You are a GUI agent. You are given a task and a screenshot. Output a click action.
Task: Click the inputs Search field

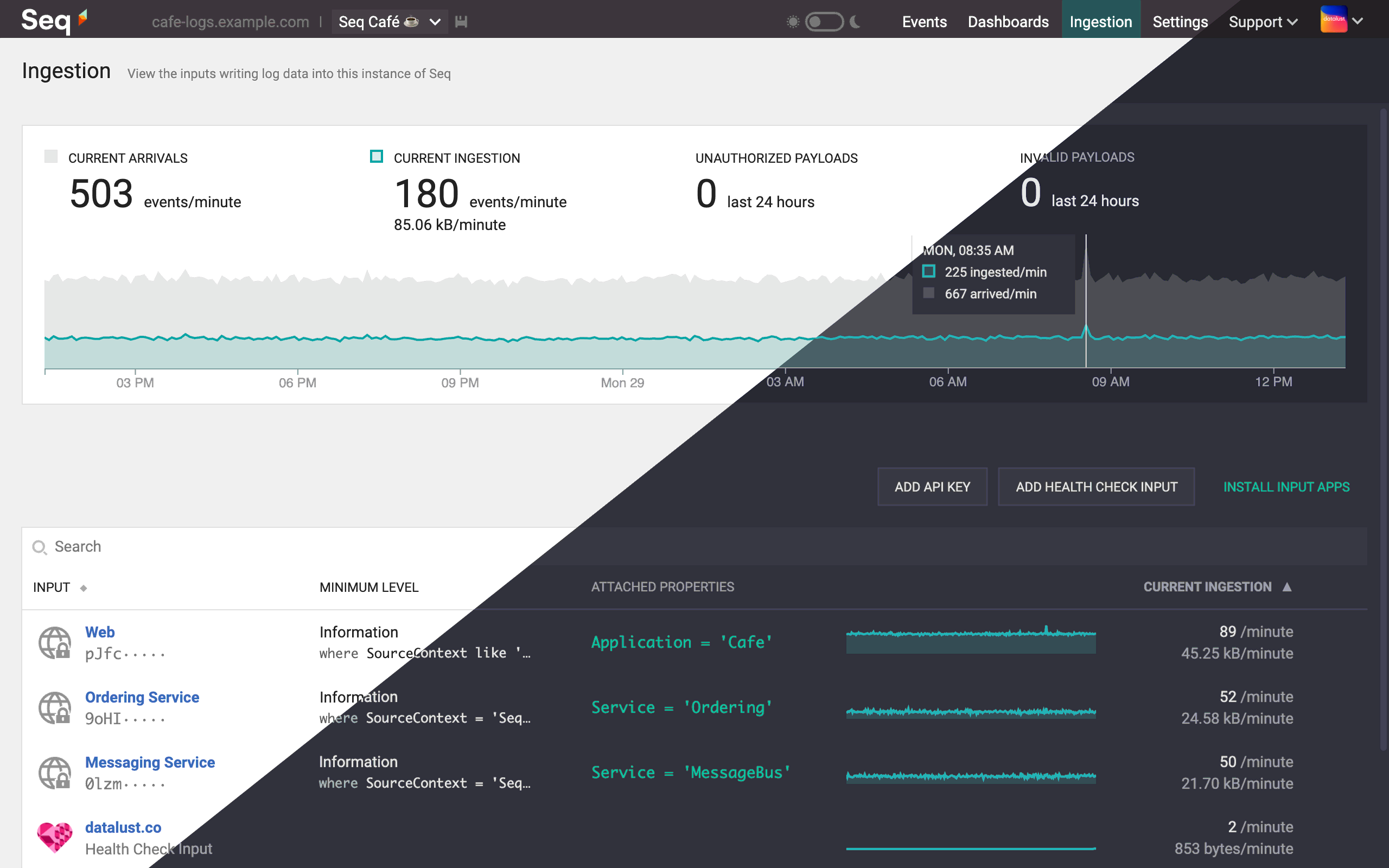click(x=694, y=546)
